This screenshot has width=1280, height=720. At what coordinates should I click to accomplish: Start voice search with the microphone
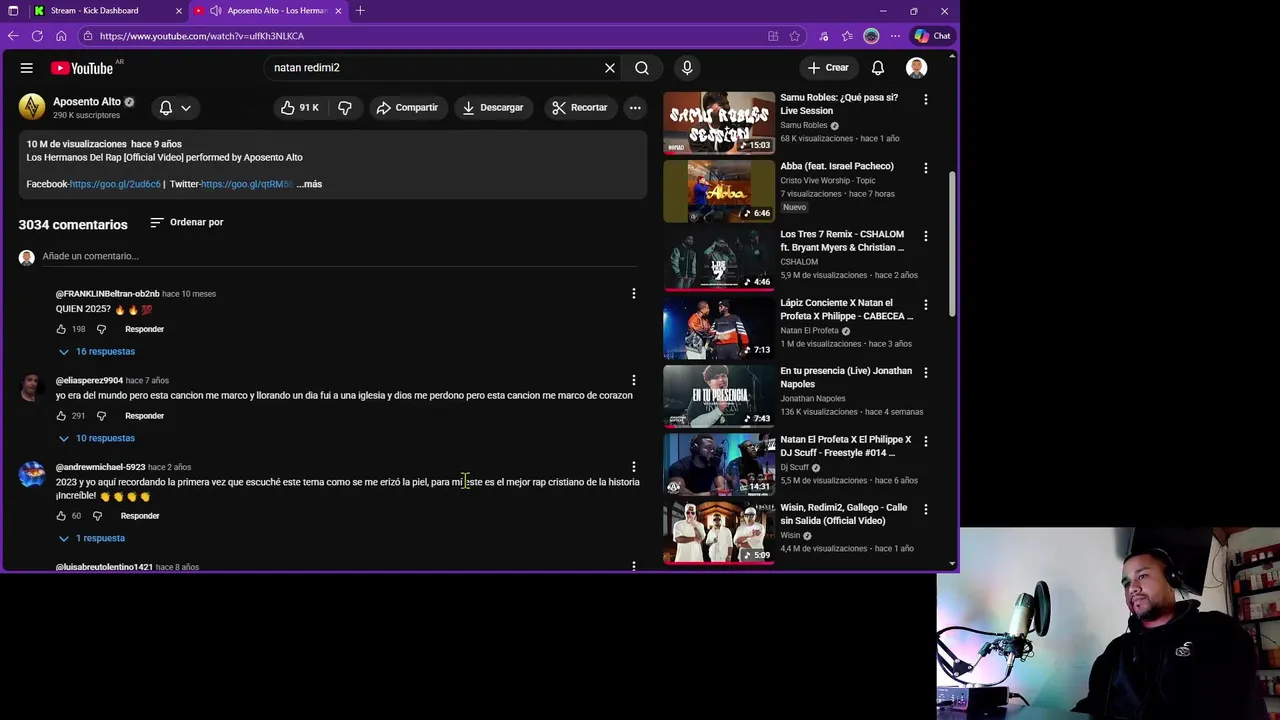point(687,68)
